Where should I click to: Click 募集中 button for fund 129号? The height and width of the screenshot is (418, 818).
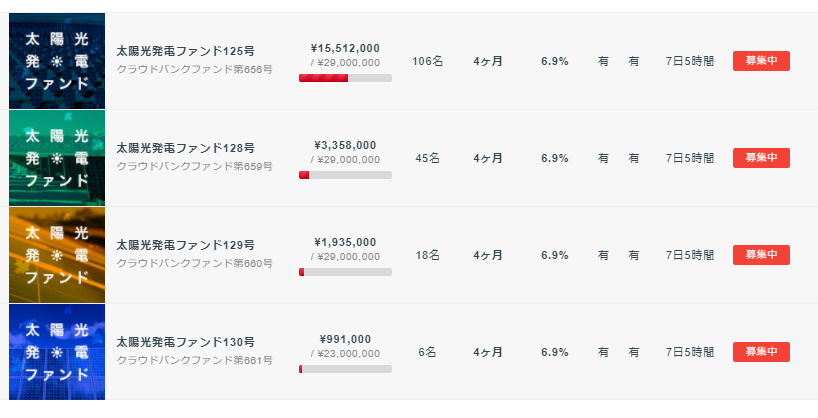coord(761,255)
